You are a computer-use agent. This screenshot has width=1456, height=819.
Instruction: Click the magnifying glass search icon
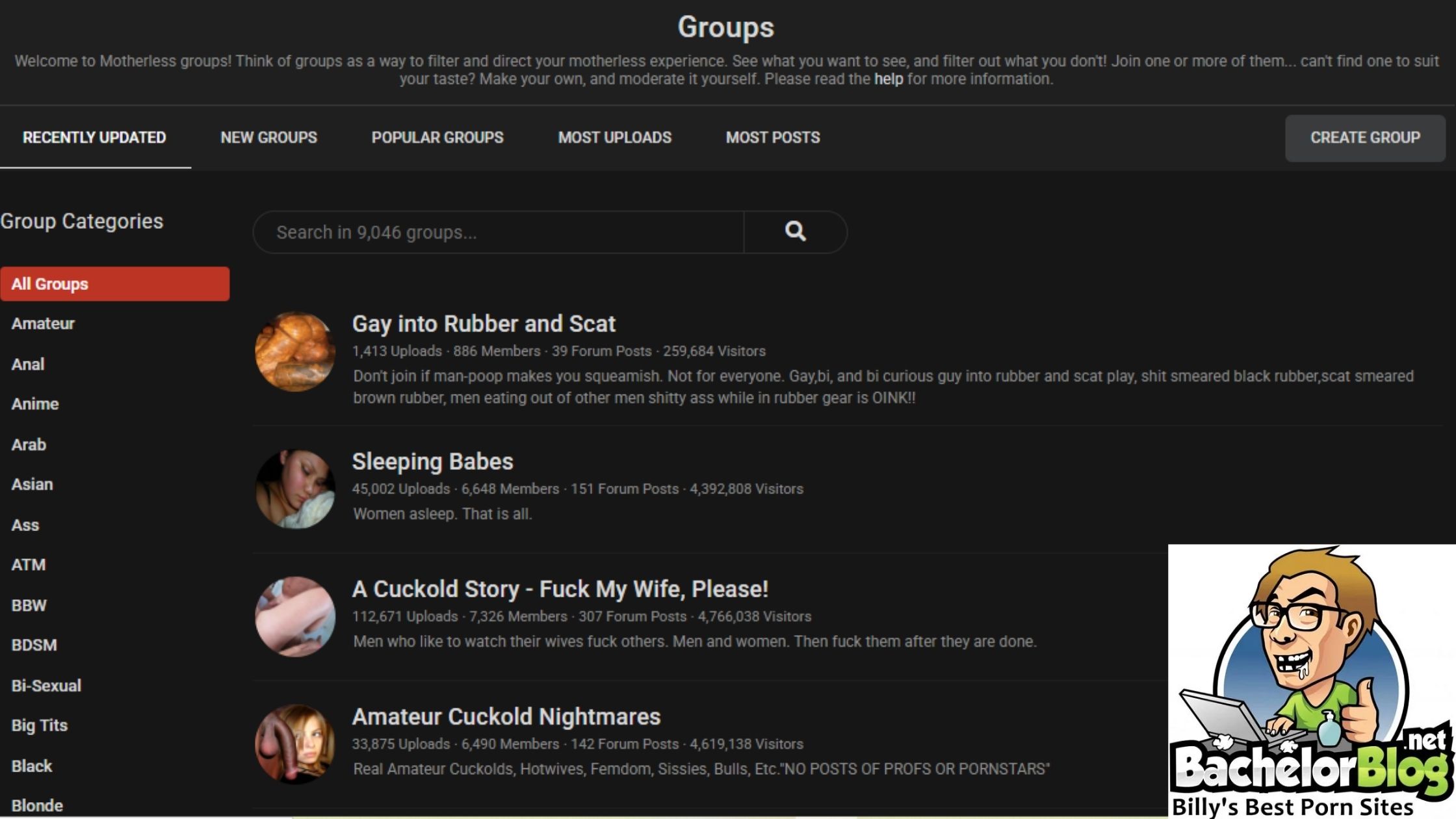pyautogui.click(x=795, y=231)
